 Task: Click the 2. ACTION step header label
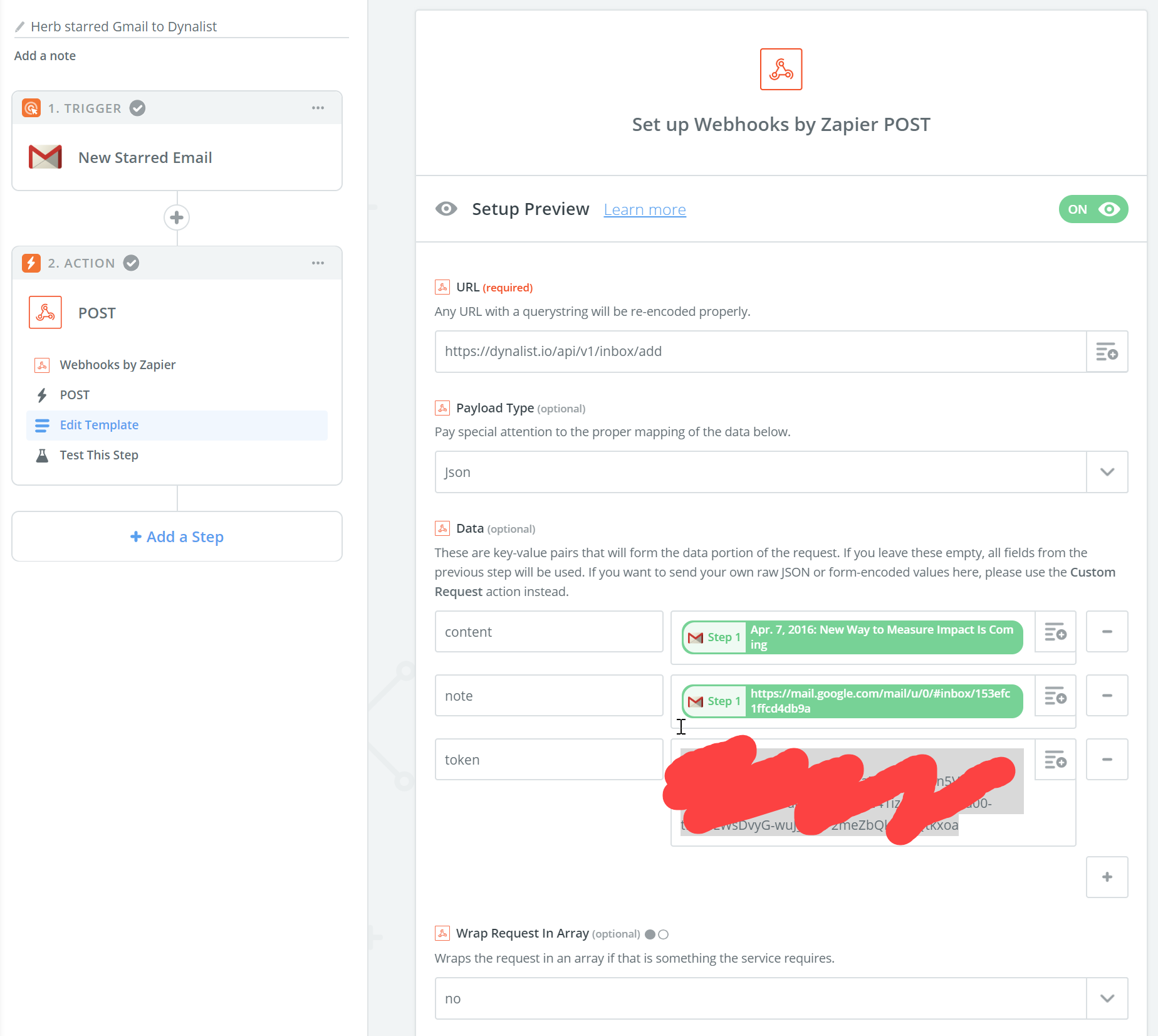click(x=81, y=263)
